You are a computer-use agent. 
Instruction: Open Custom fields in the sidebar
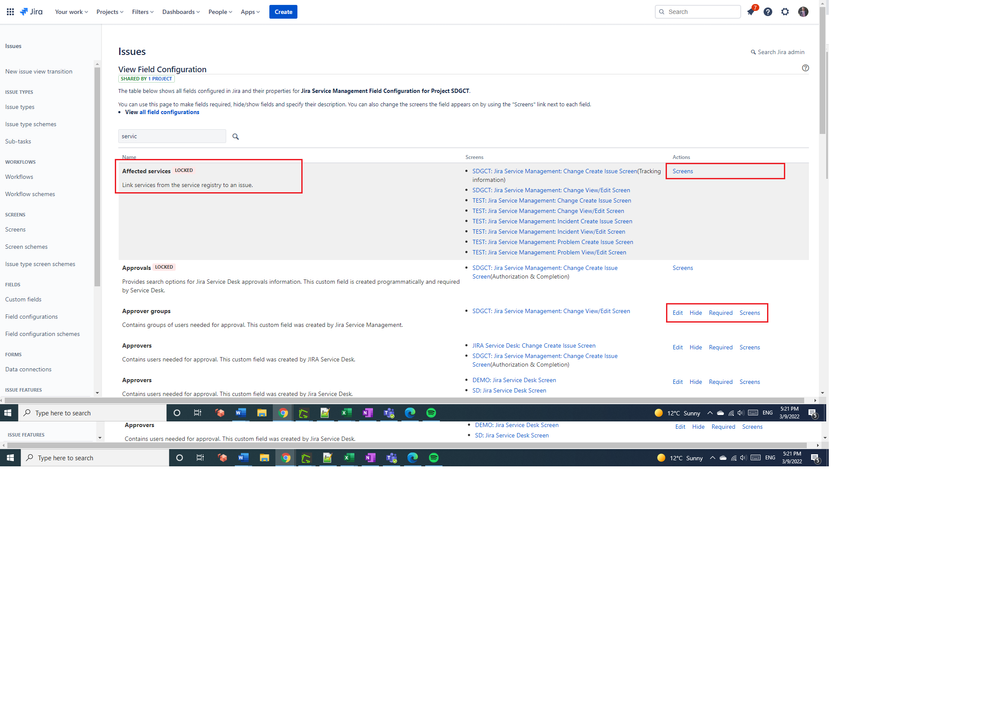pyautogui.click(x=24, y=300)
